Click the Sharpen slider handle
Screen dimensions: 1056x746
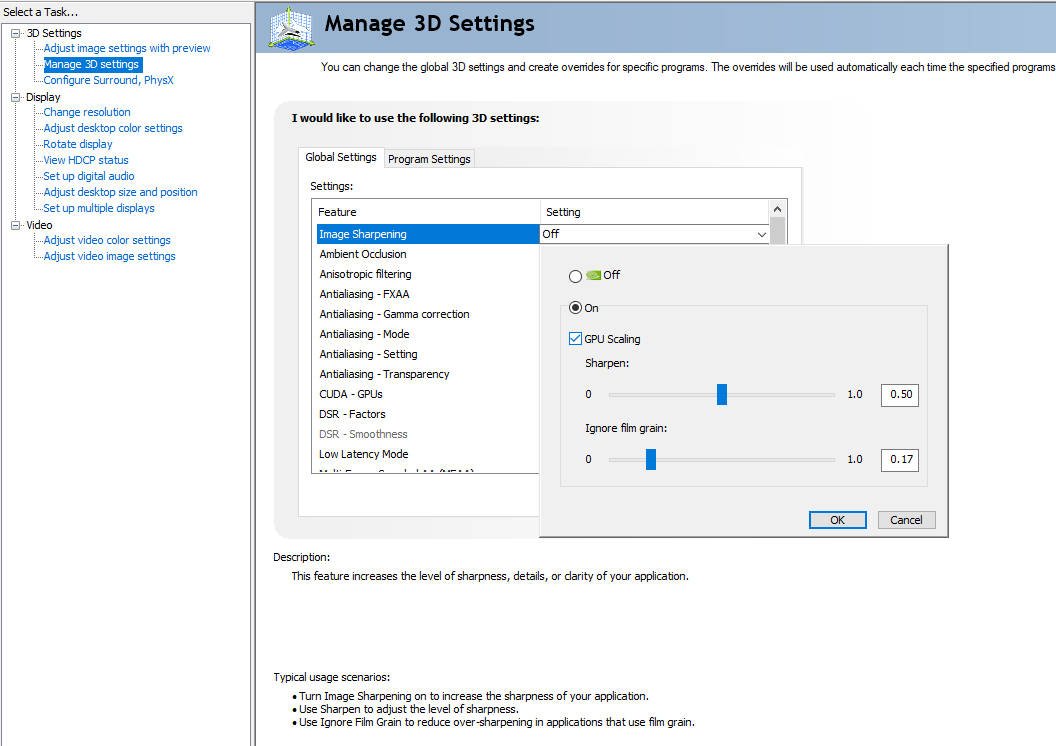coord(722,394)
